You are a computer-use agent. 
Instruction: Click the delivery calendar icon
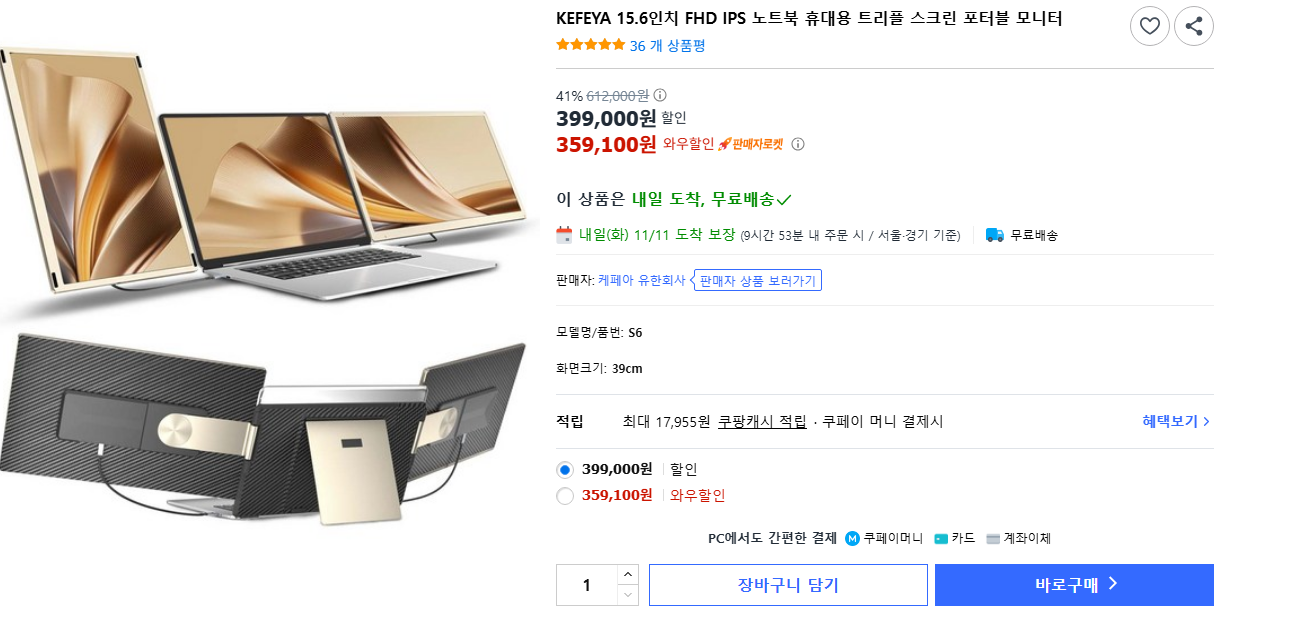(565, 235)
